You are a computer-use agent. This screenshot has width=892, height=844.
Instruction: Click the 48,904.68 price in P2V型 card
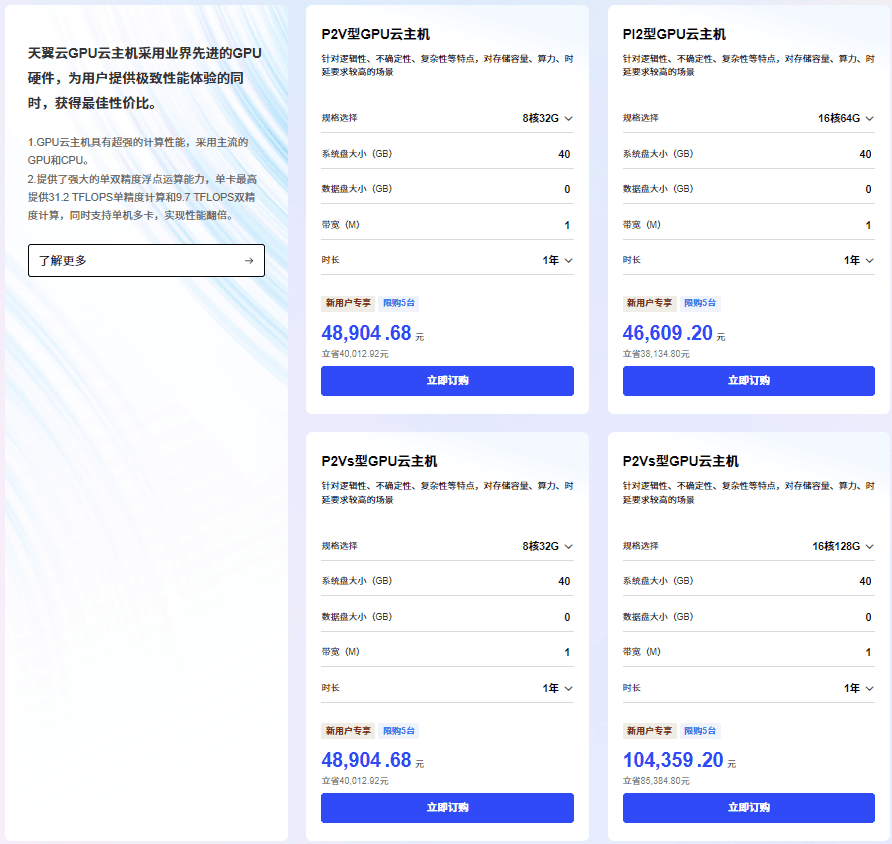coord(366,333)
